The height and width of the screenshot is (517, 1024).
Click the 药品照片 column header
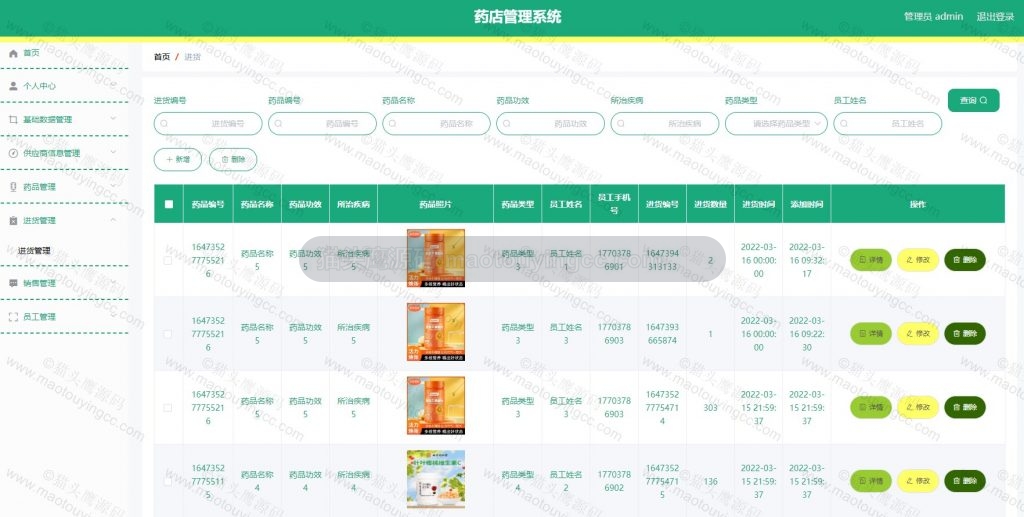click(x=435, y=204)
